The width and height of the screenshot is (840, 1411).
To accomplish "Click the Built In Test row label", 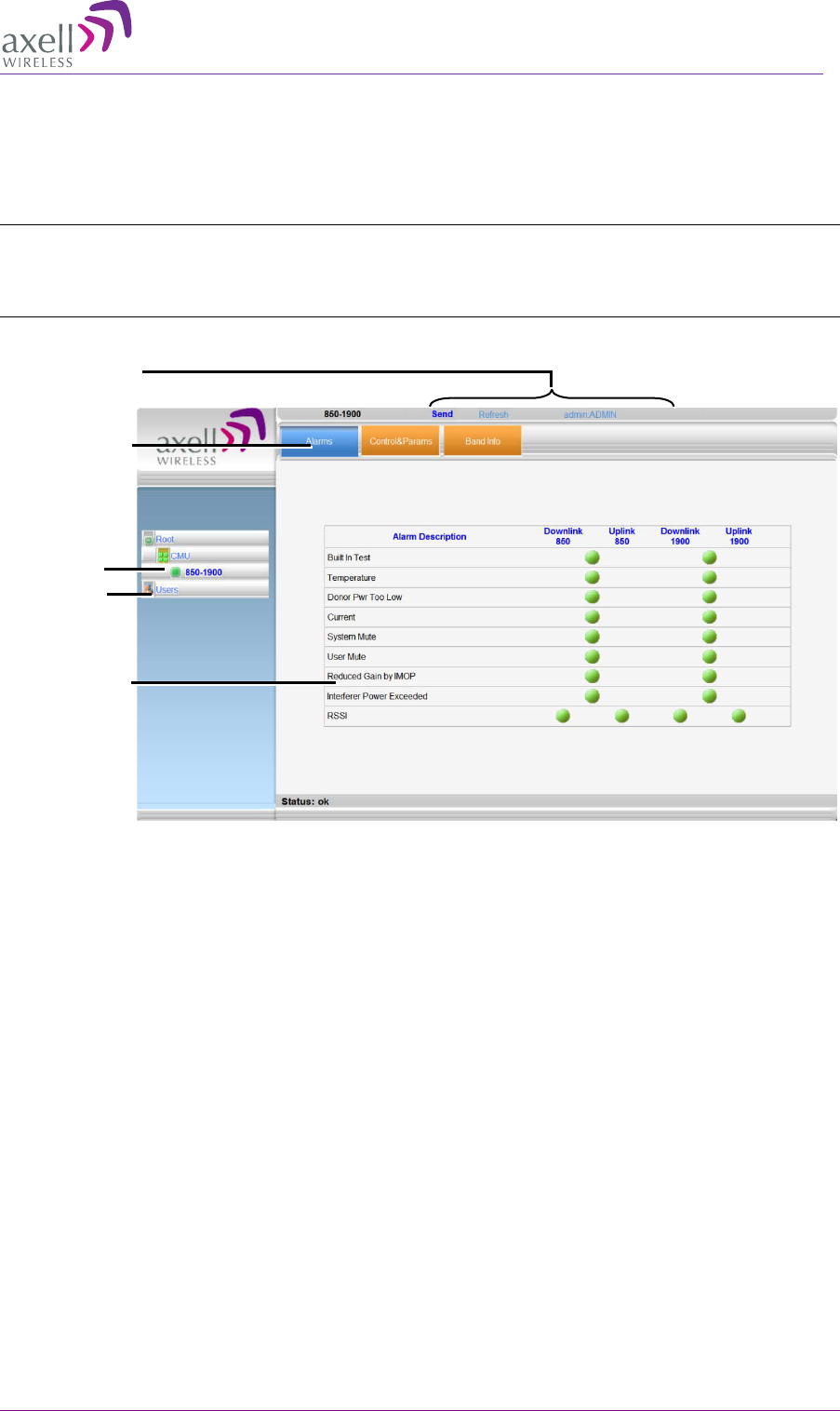I will coord(349,558).
